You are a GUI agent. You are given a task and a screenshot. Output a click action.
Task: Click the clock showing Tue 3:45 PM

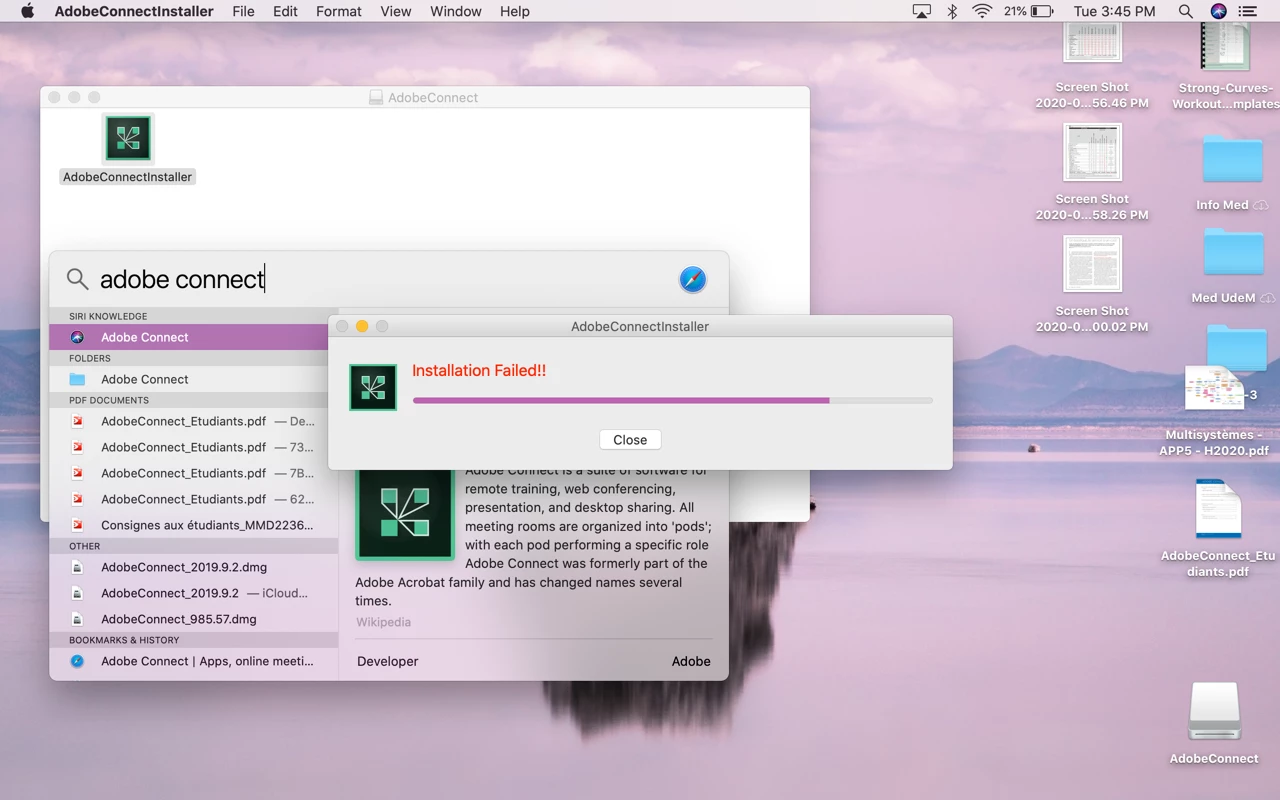[1114, 11]
